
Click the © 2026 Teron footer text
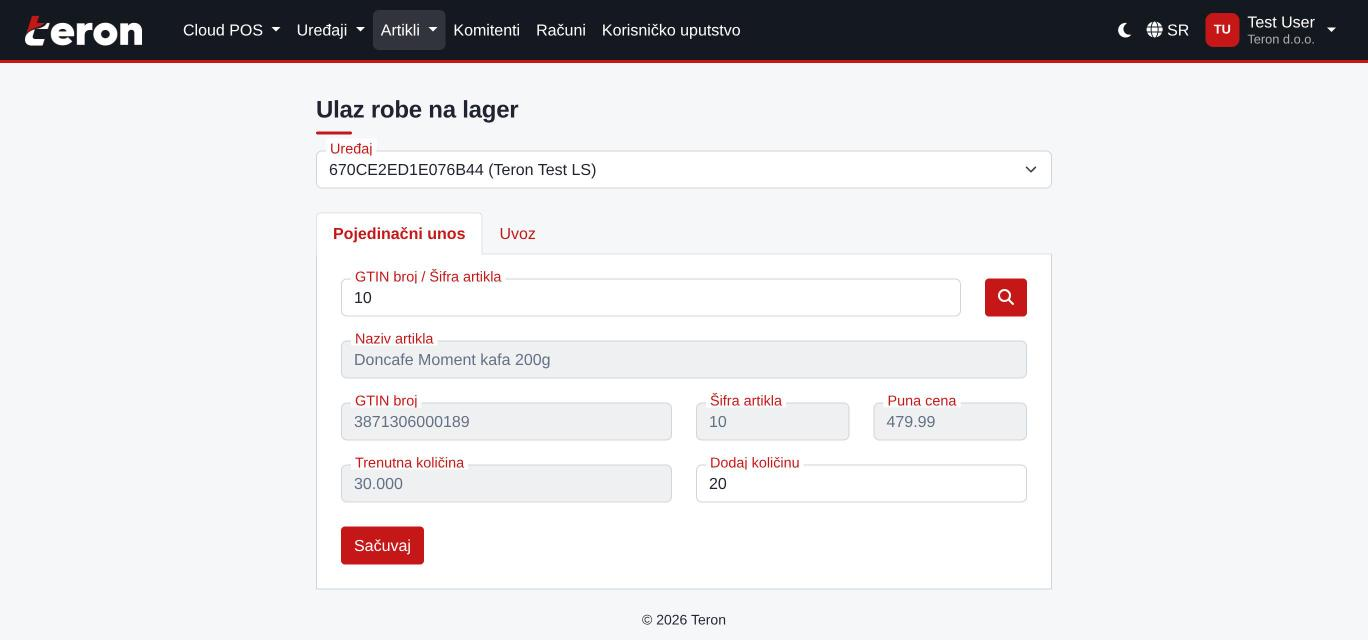[684, 620]
